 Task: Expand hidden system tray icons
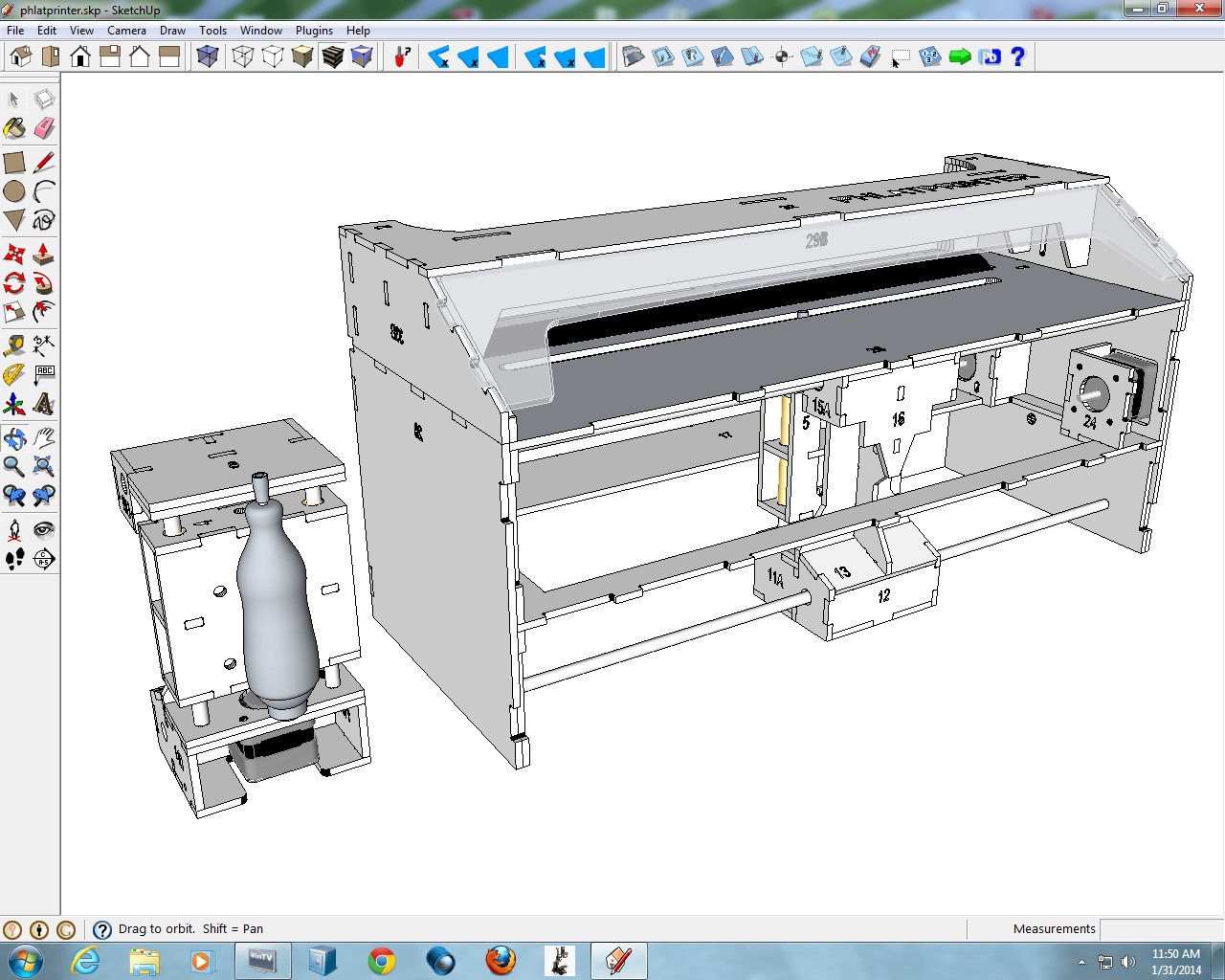tap(1081, 962)
